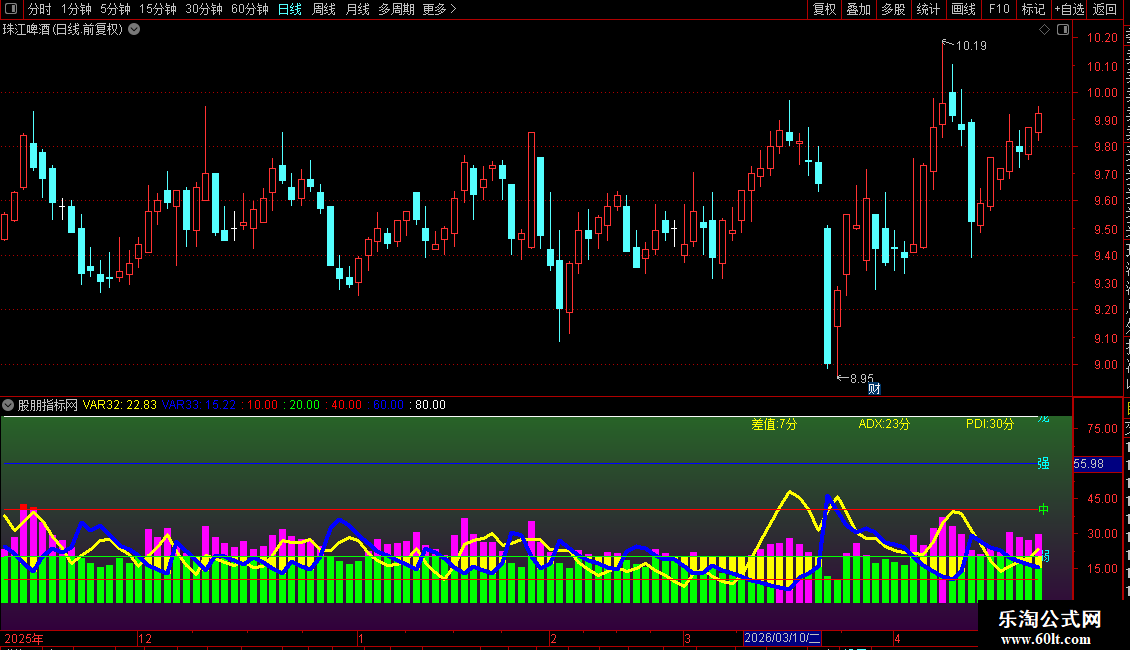1130x650 pixels.
Task: Select the 60分钟 period tab
Action: [x=249, y=9]
